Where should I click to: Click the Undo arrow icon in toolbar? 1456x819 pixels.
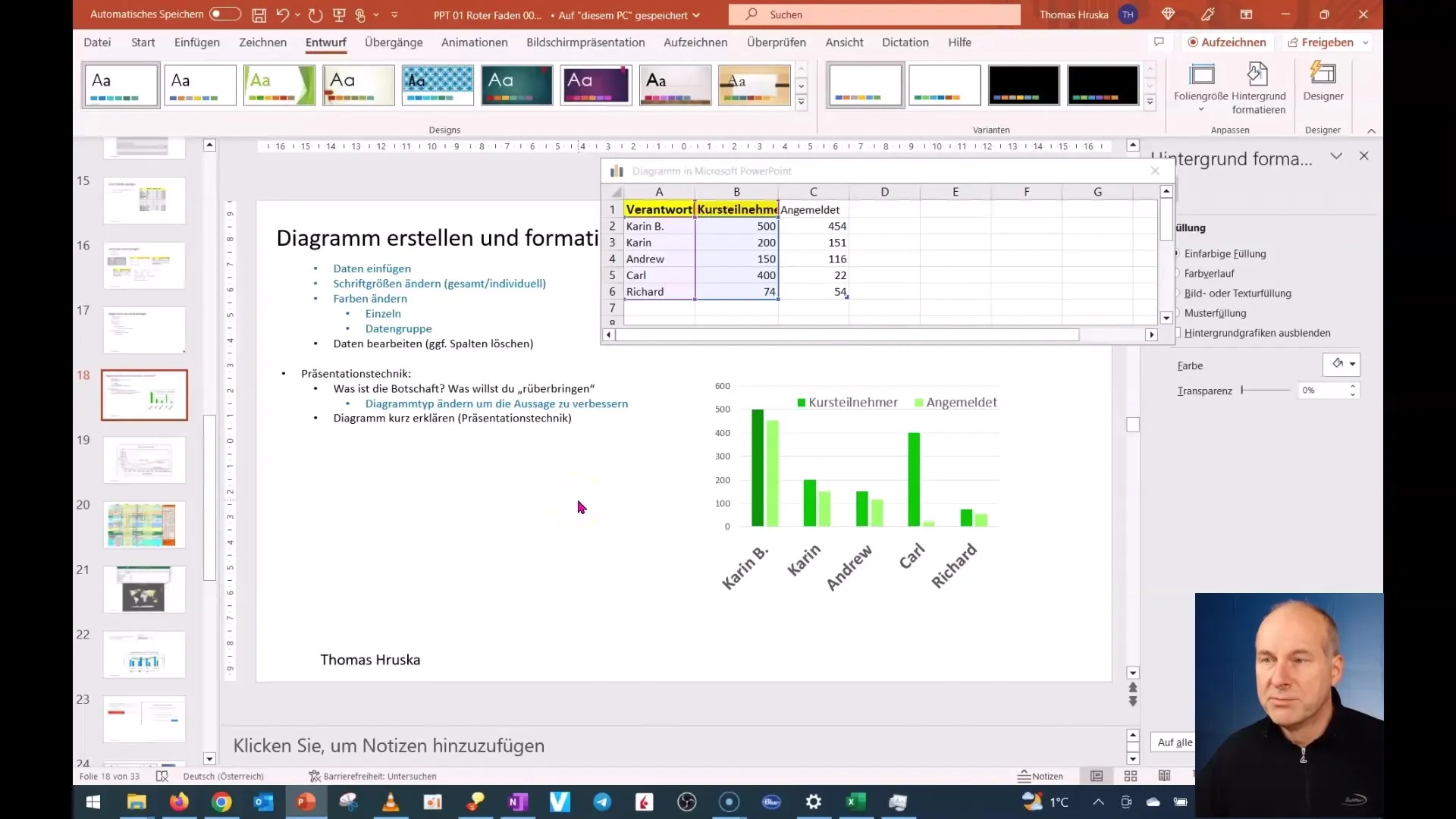283,13
